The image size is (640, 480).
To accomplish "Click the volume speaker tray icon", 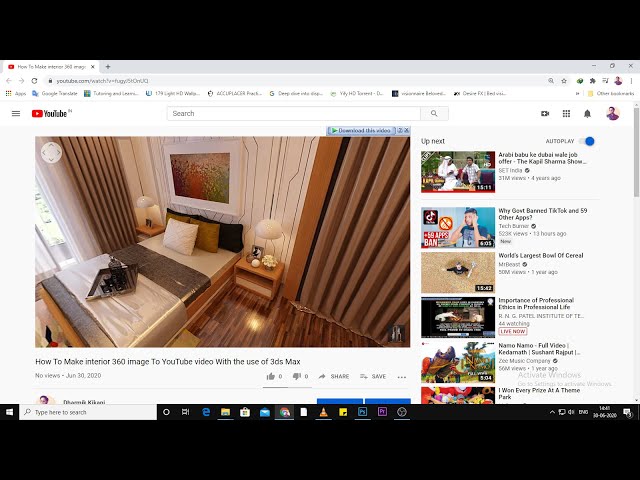I will (x=571, y=412).
